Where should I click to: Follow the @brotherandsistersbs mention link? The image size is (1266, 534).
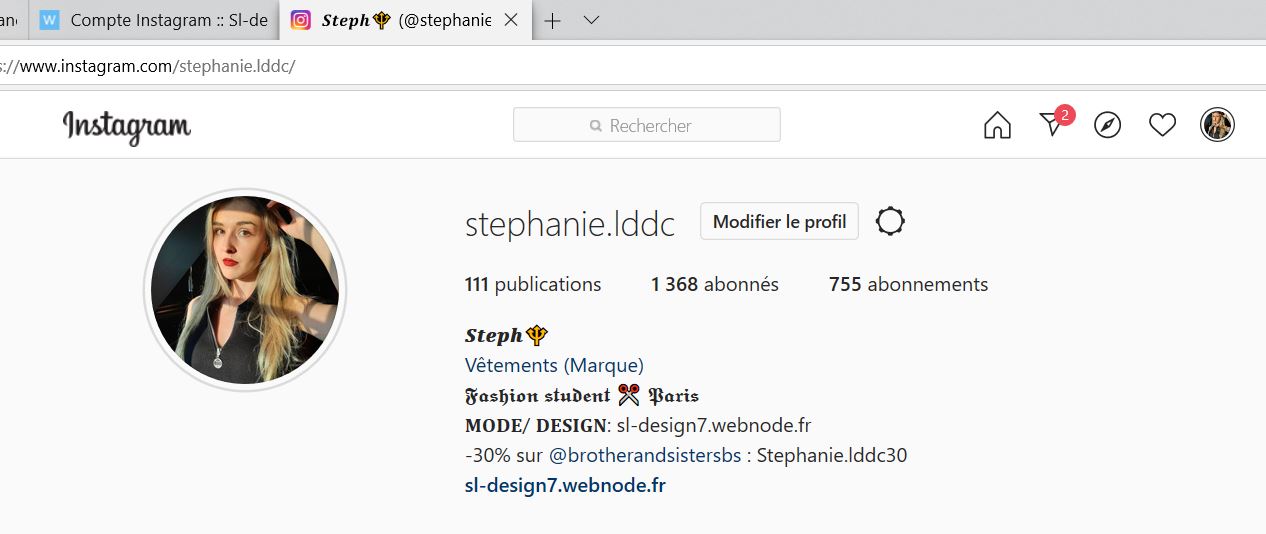tap(645, 455)
